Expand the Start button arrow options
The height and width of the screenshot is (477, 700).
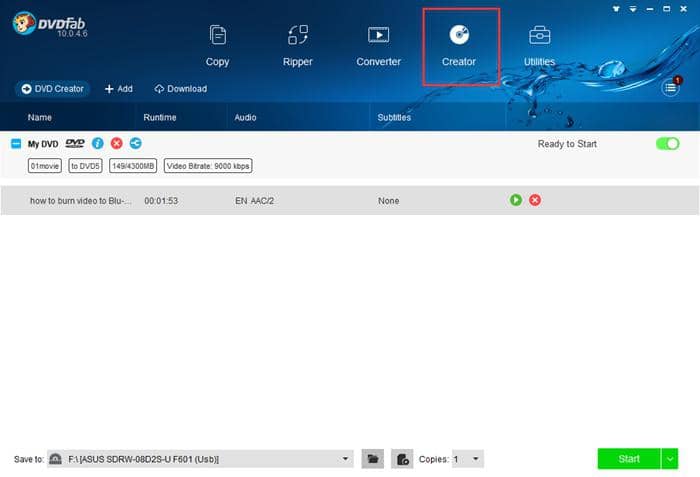[670, 459]
